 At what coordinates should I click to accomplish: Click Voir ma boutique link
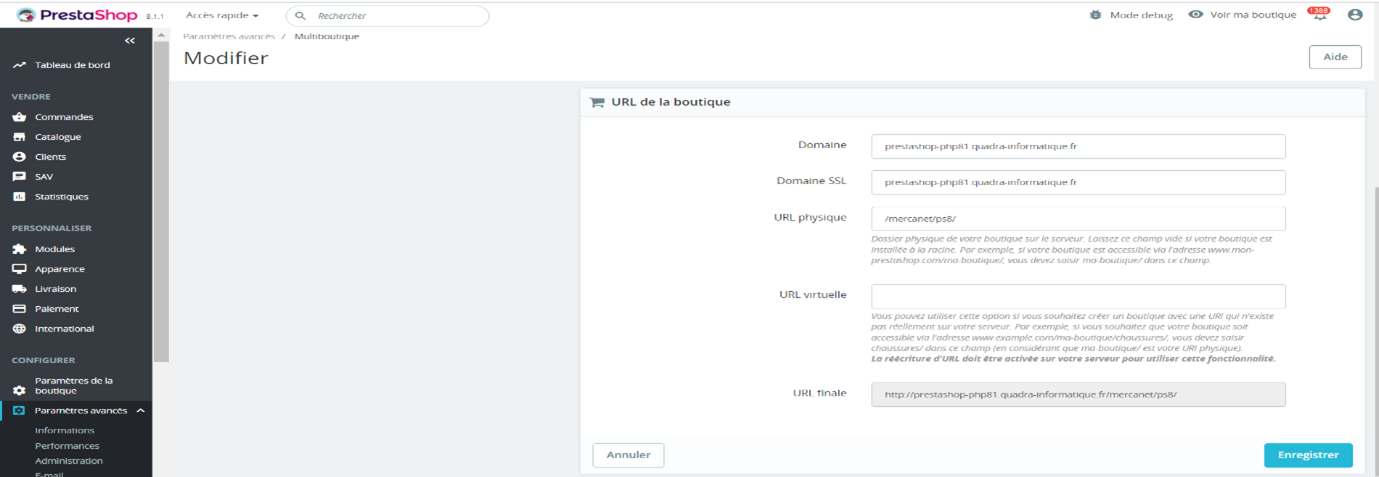click(x=1253, y=15)
